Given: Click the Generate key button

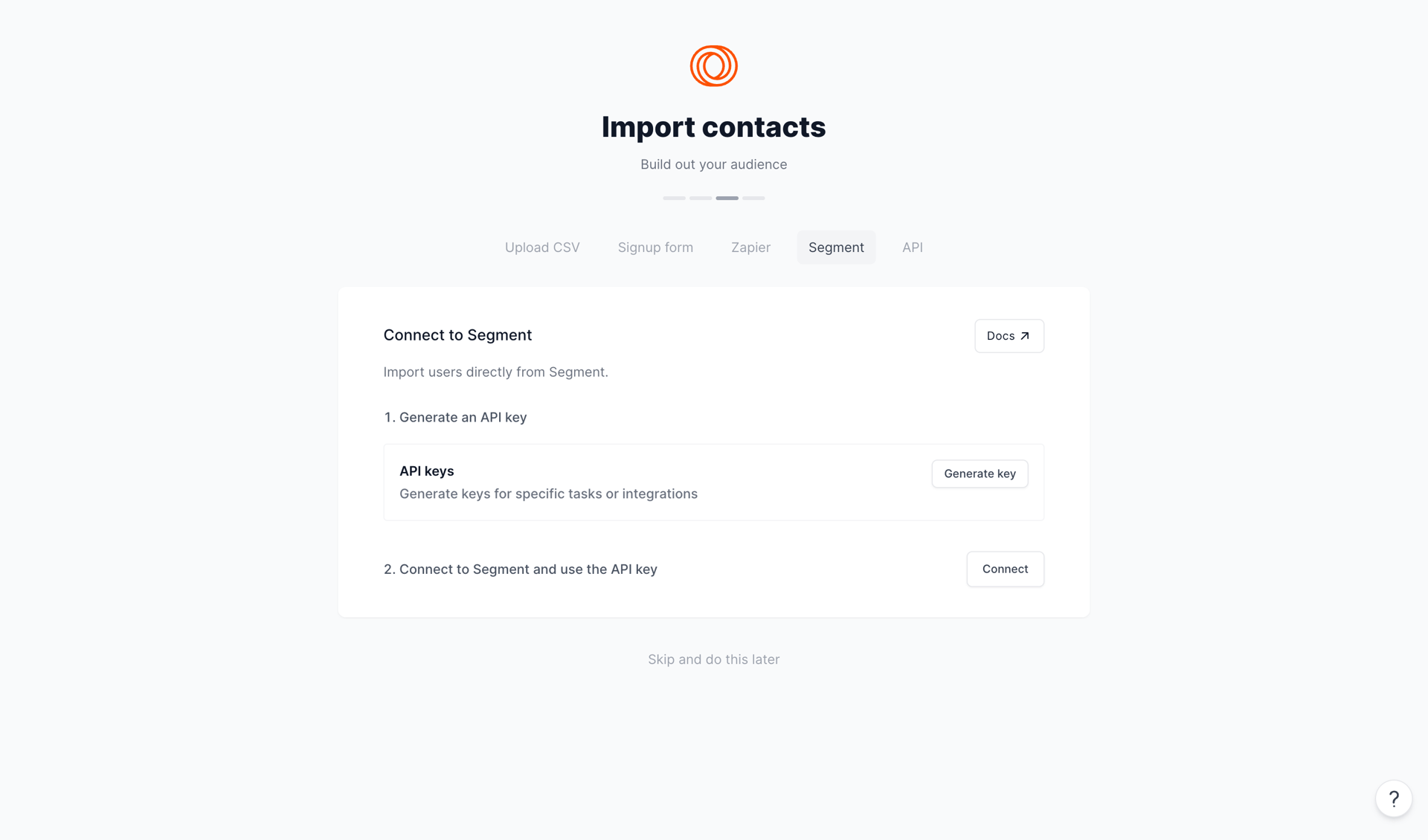Looking at the screenshot, I should coord(979,474).
